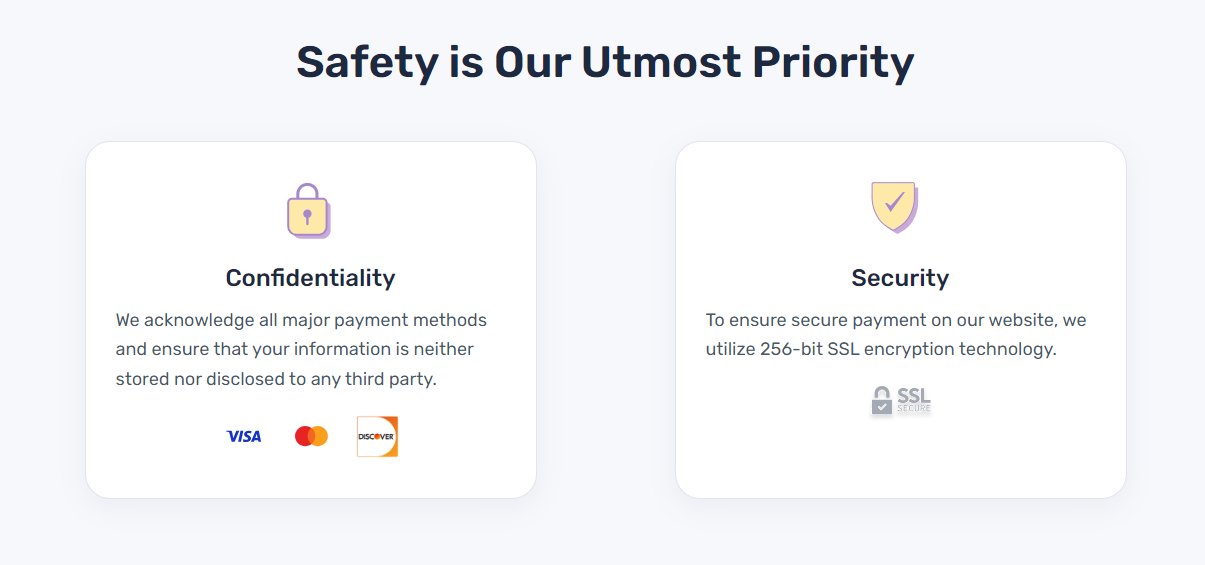Click the text "utilize 256-bit SSL encryption technology"
This screenshot has height=565, width=1205.
tap(881, 349)
